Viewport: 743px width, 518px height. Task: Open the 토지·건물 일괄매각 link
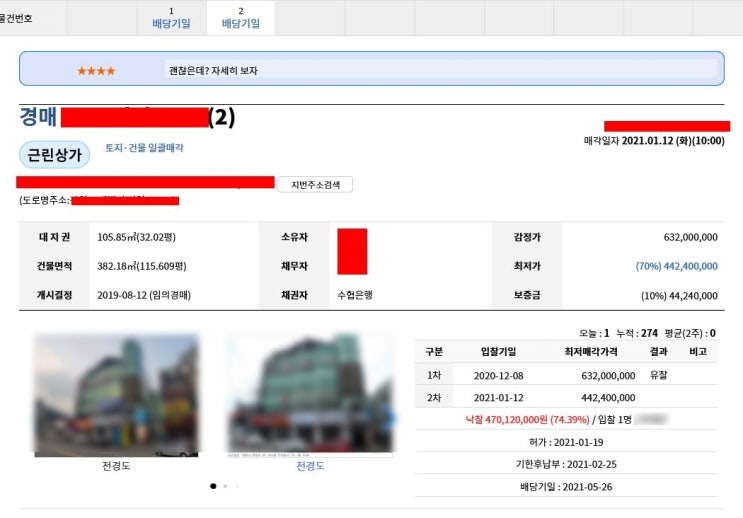tap(144, 148)
